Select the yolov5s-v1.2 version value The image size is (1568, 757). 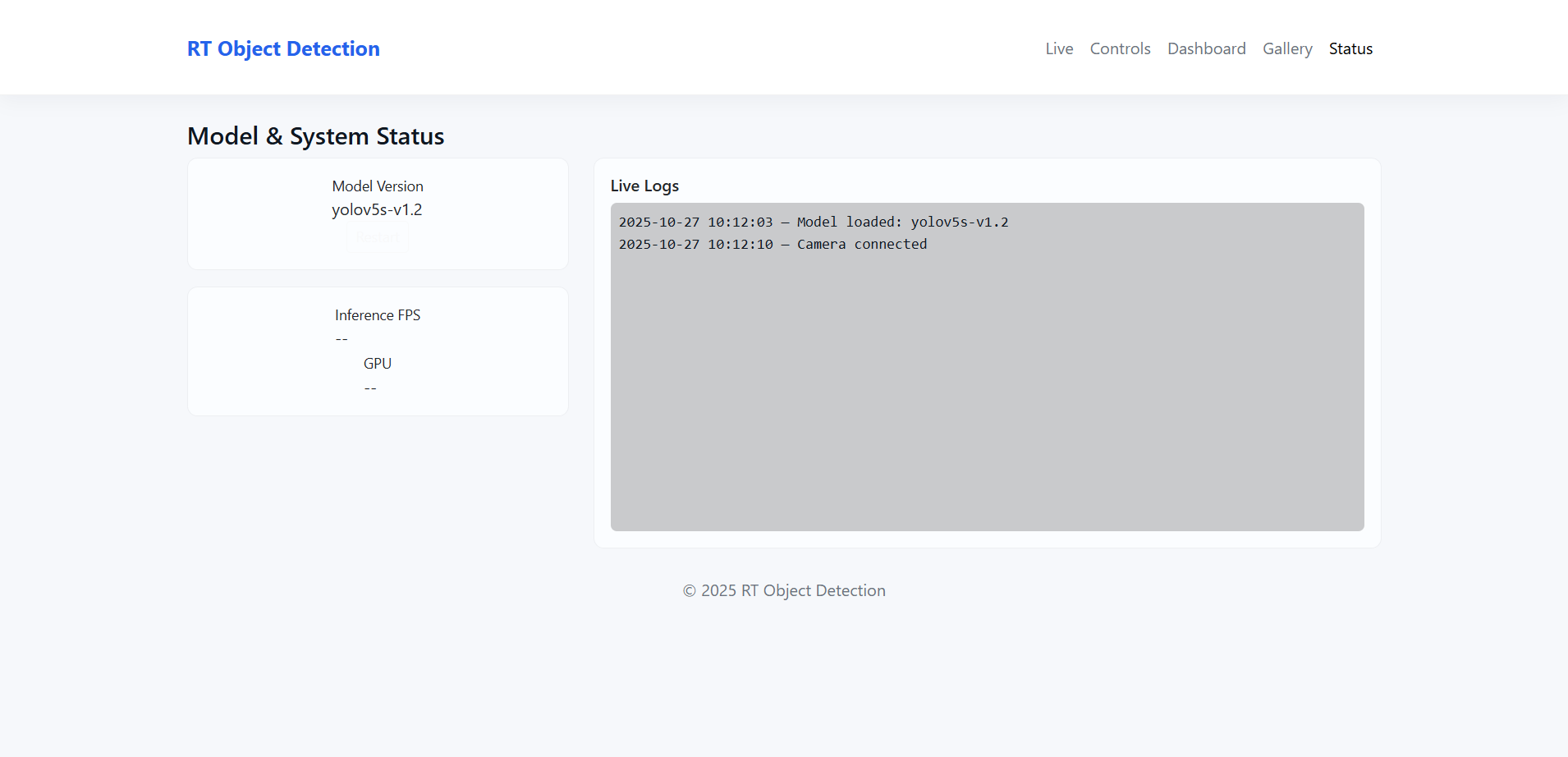[377, 210]
